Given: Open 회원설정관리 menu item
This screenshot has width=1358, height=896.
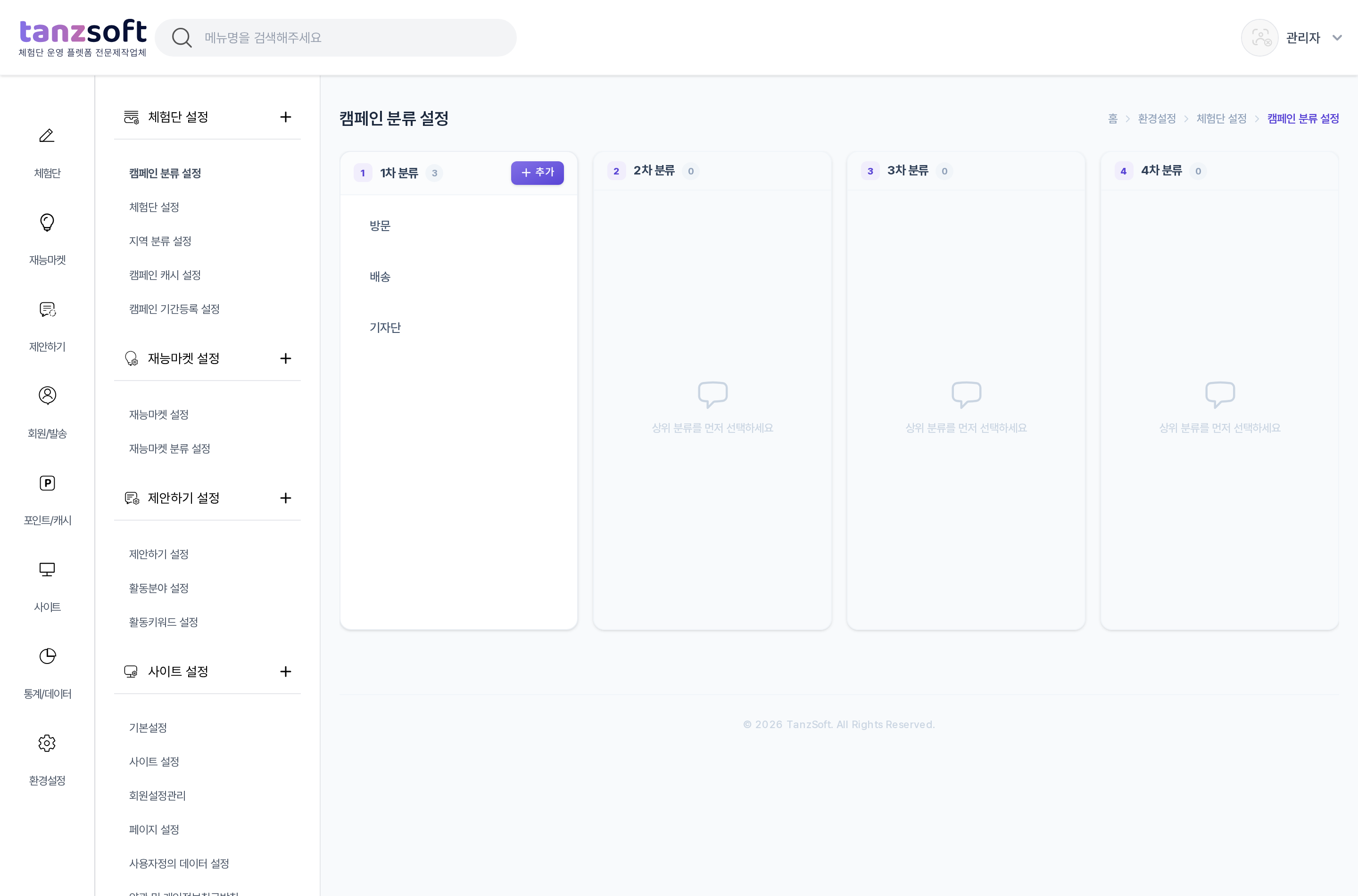Looking at the screenshot, I should [x=157, y=796].
